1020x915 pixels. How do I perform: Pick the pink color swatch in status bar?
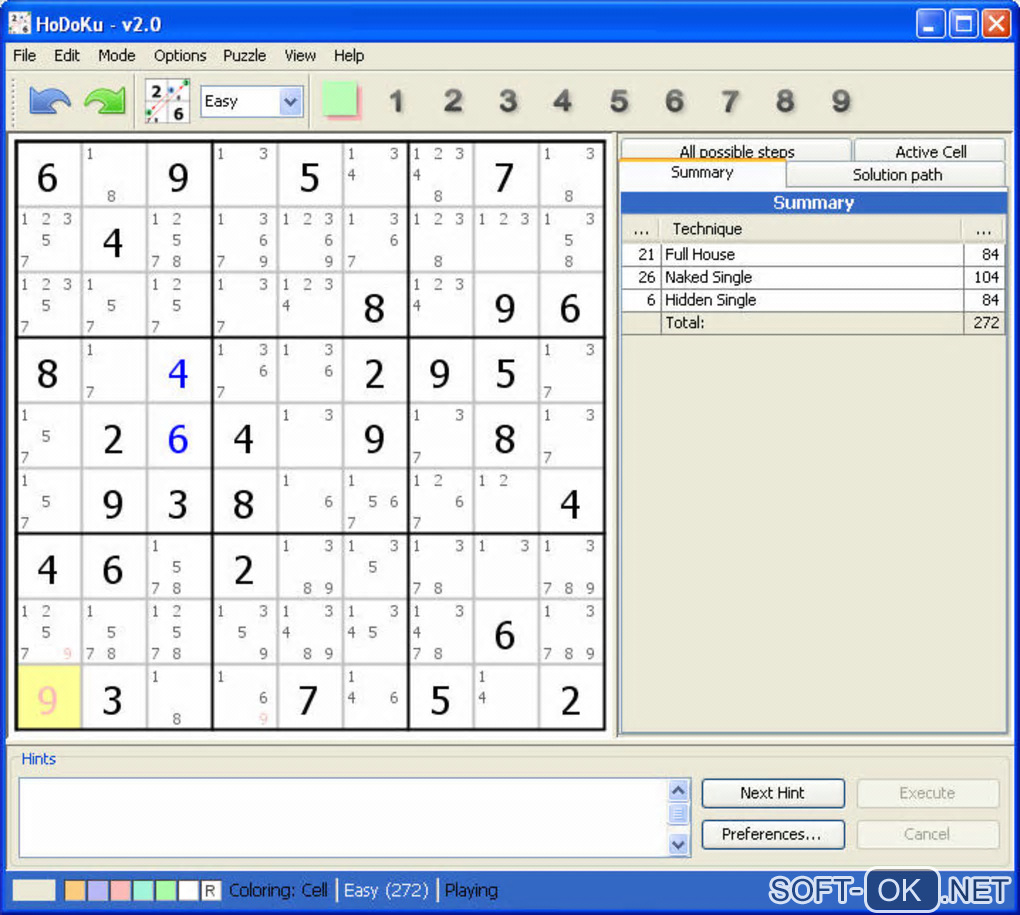pyautogui.click(x=120, y=890)
